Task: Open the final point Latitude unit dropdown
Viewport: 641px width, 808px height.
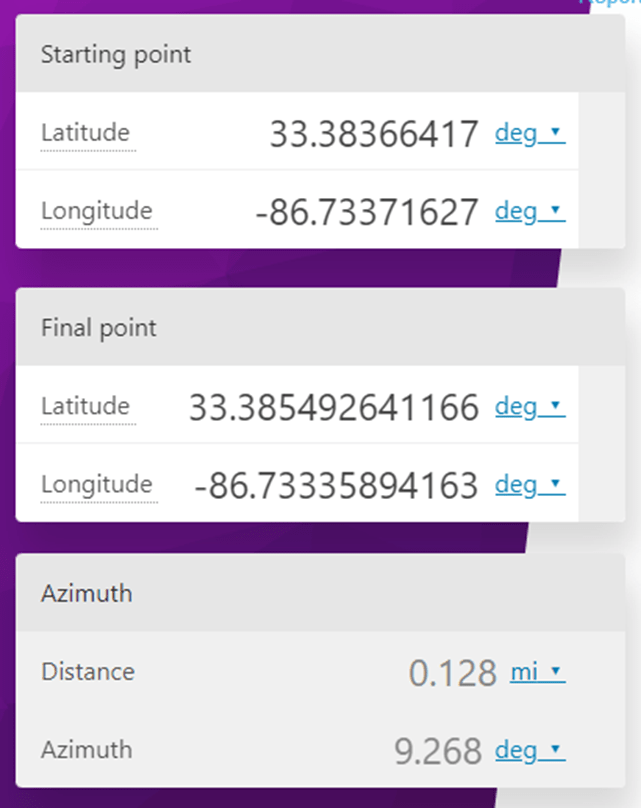Action: [x=530, y=406]
